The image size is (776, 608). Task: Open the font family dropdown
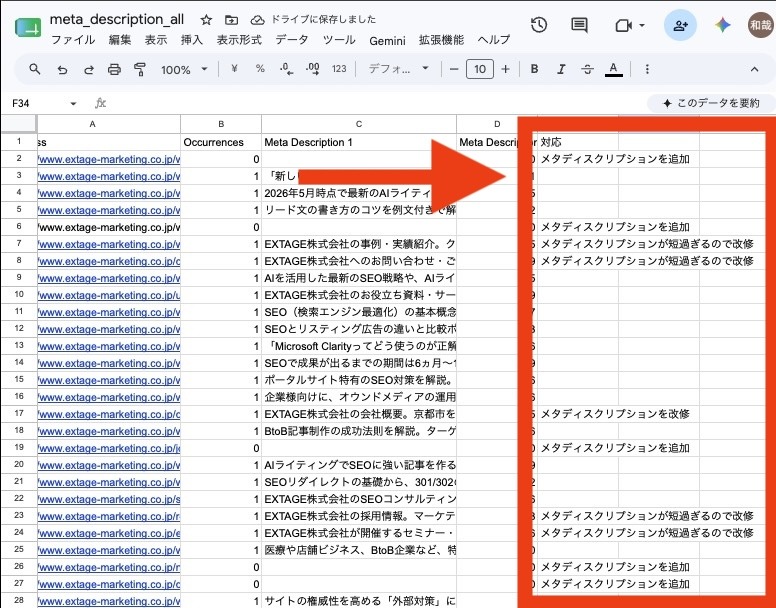[398, 69]
